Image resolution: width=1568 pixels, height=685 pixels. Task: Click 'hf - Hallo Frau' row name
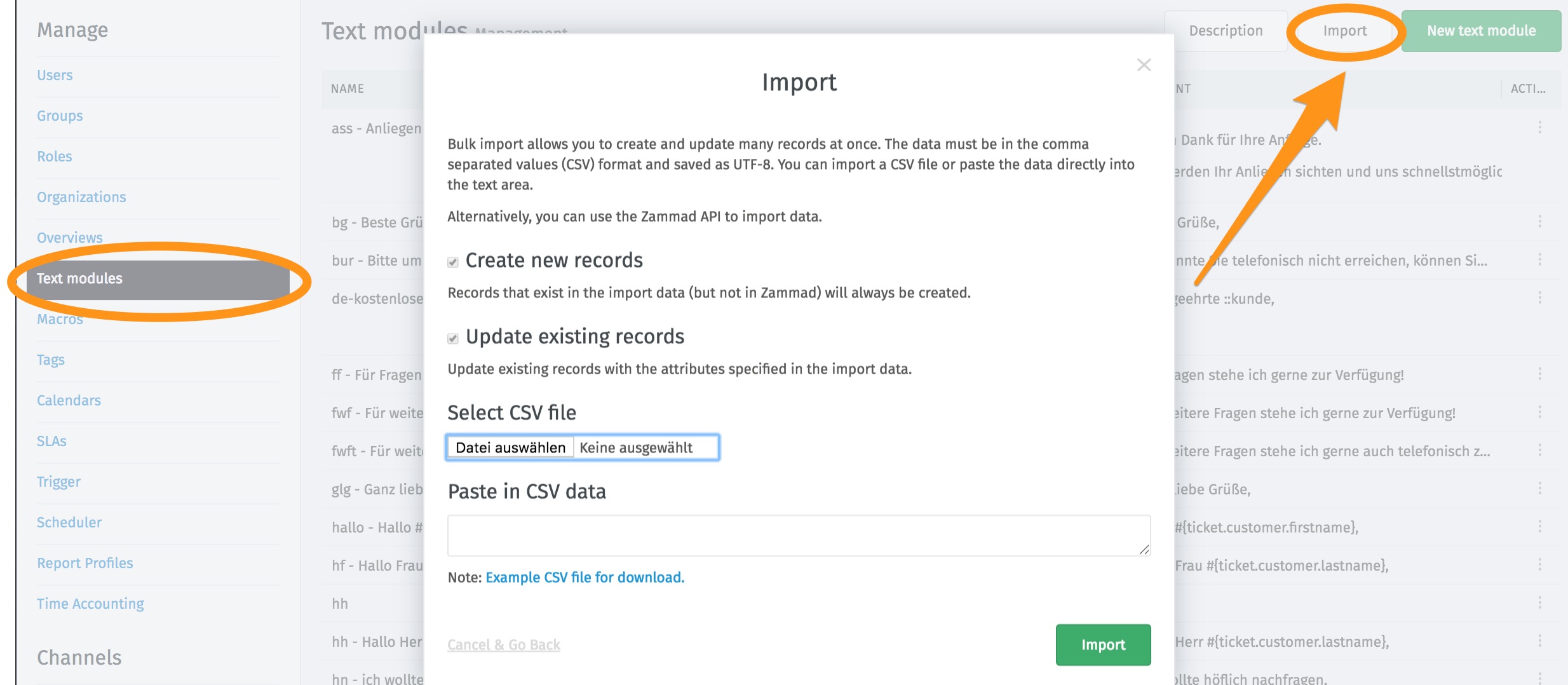[x=377, y=566]
